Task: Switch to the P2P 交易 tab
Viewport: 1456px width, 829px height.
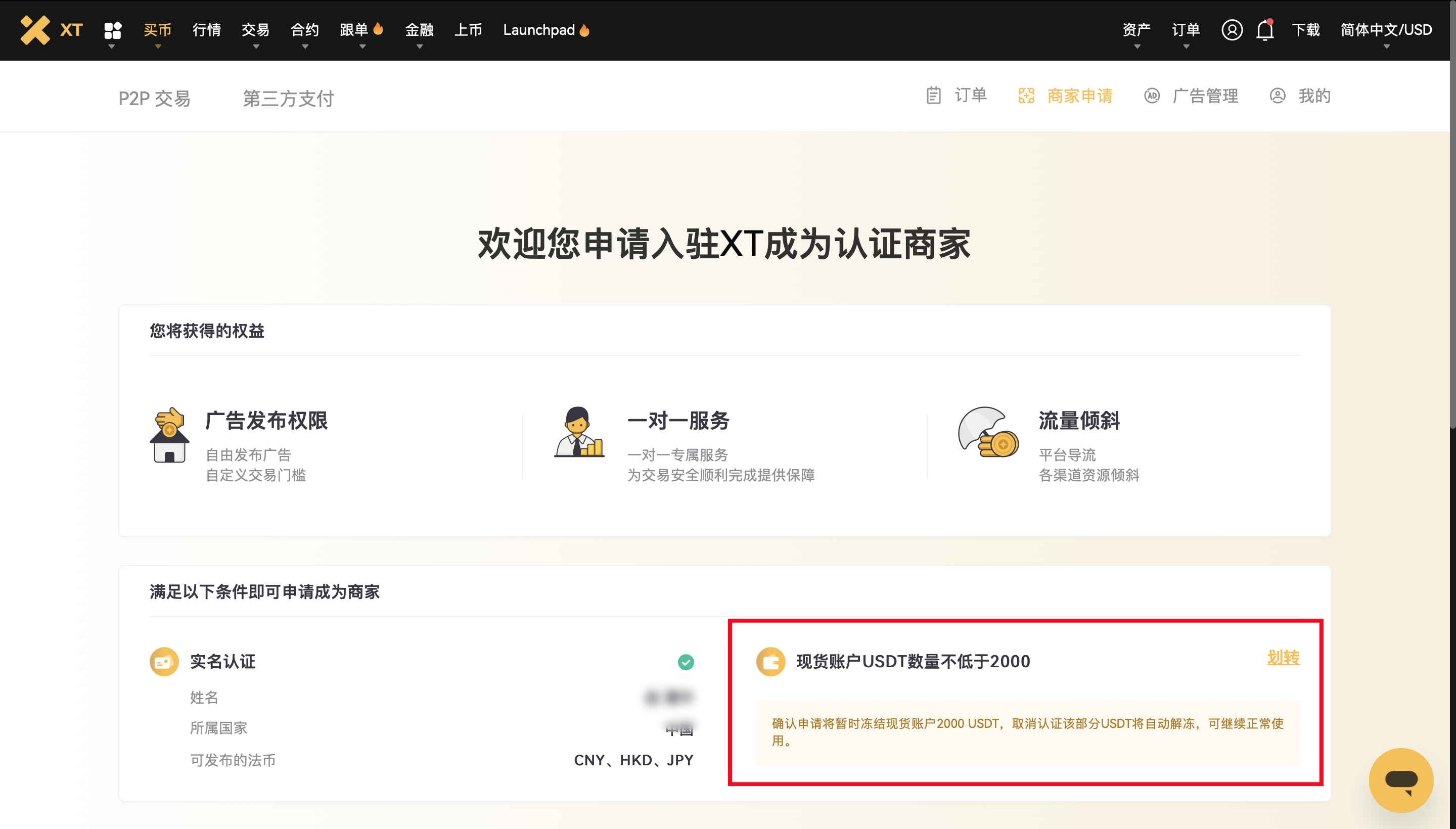Action: (x=154, y=98)
